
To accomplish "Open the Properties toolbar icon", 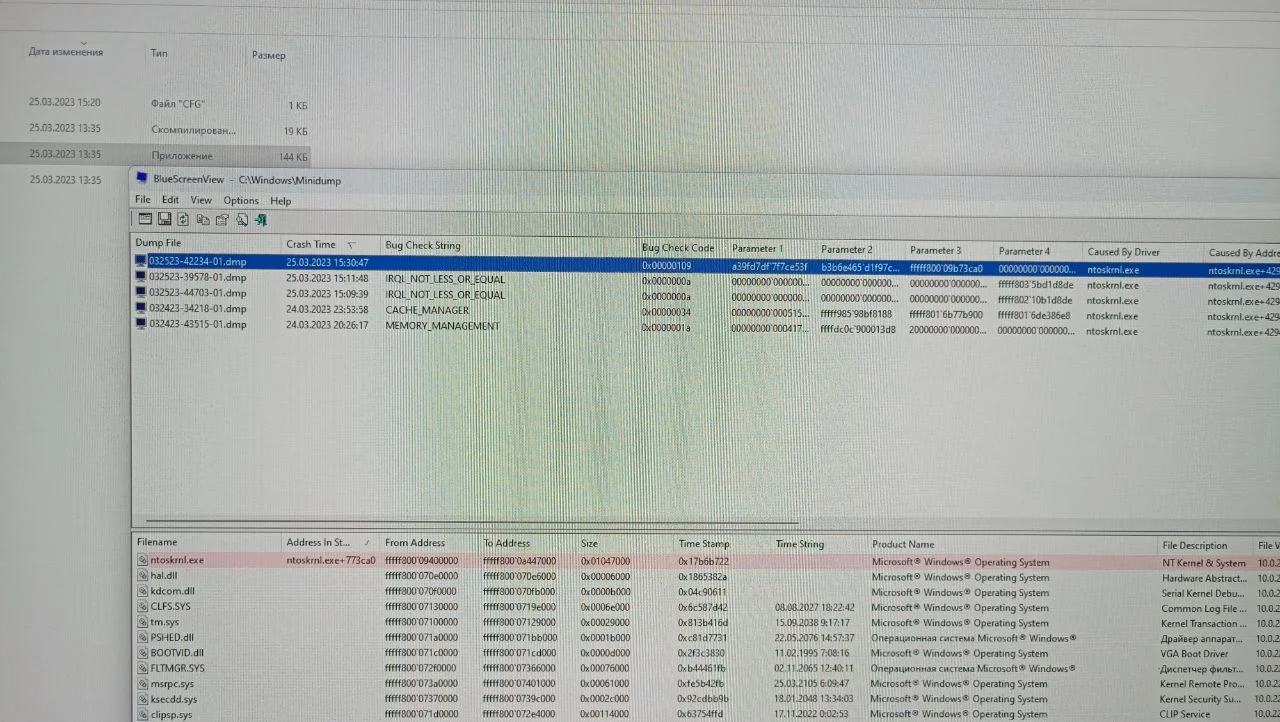I will tap(222, 220).
